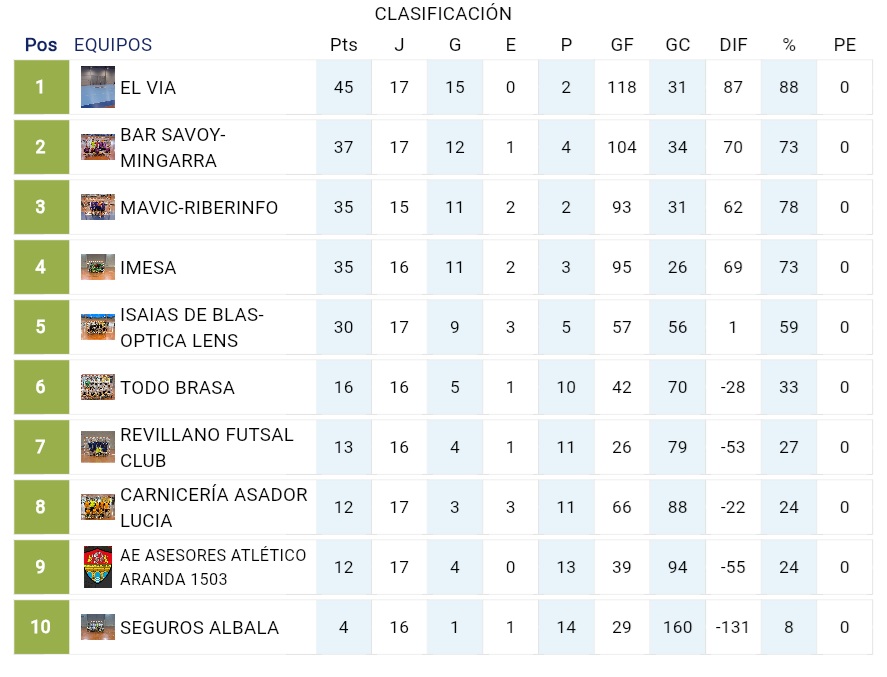The image size is (887, 677).
Task: Select the green position 1 badge
Action: pos(41,87)
